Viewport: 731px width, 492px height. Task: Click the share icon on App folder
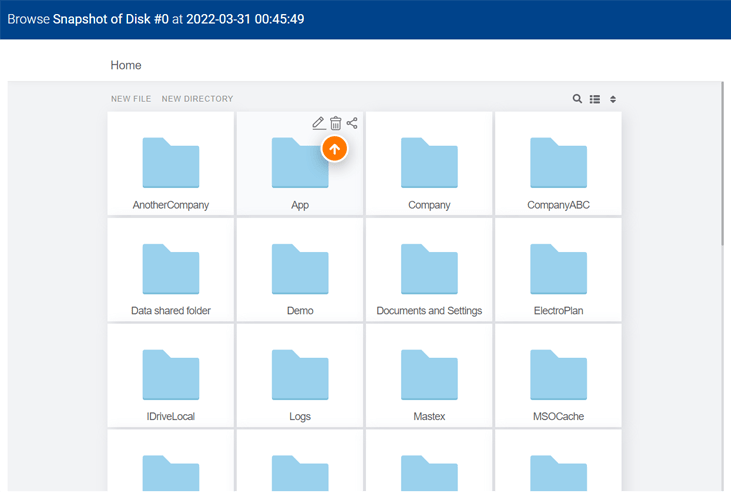point(352,123)
